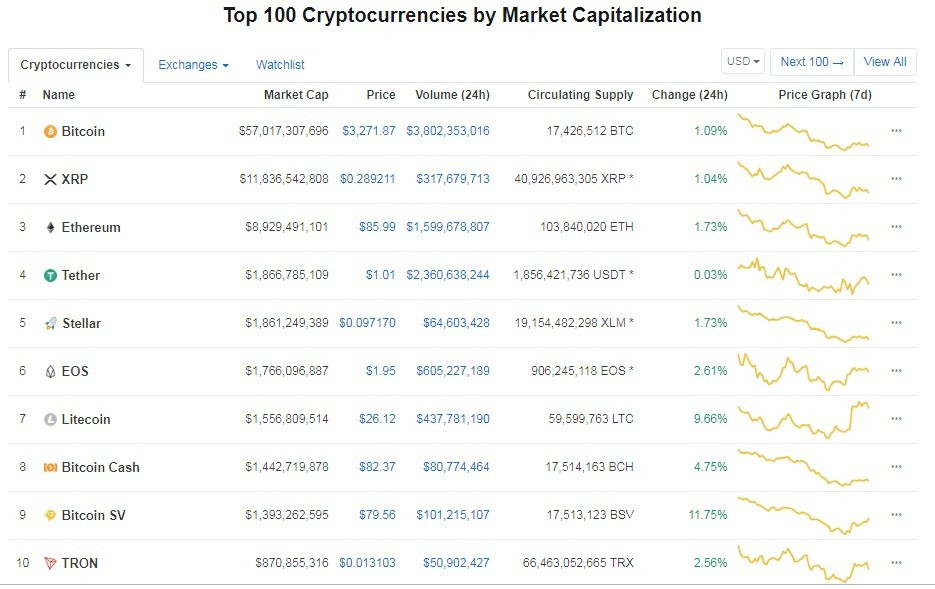Click the TRON red logo icon
This screenshot has height=589, width=935.
click(50, 563)
